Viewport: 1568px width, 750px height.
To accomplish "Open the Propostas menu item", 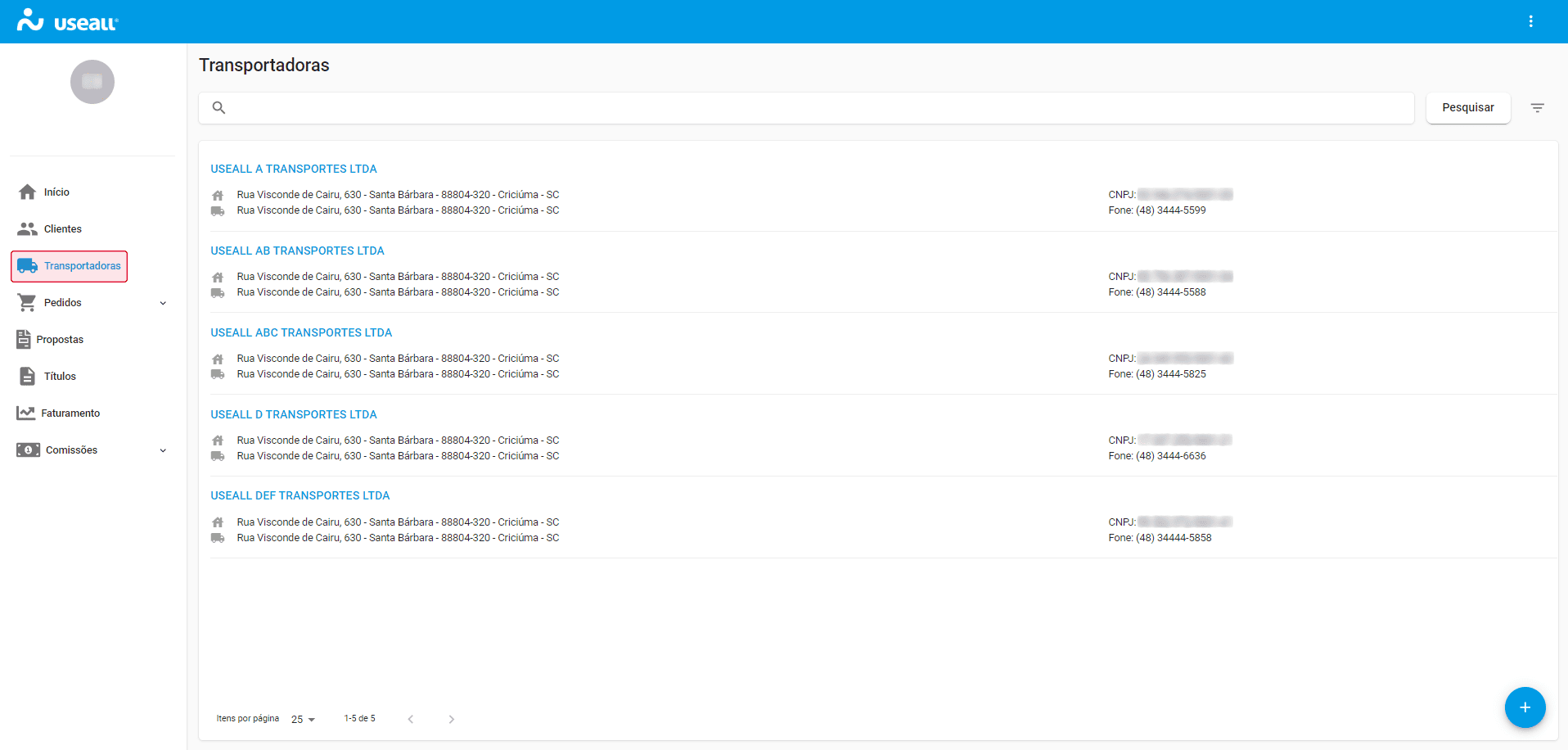I will pyautogui.click(x=60, y=340).
